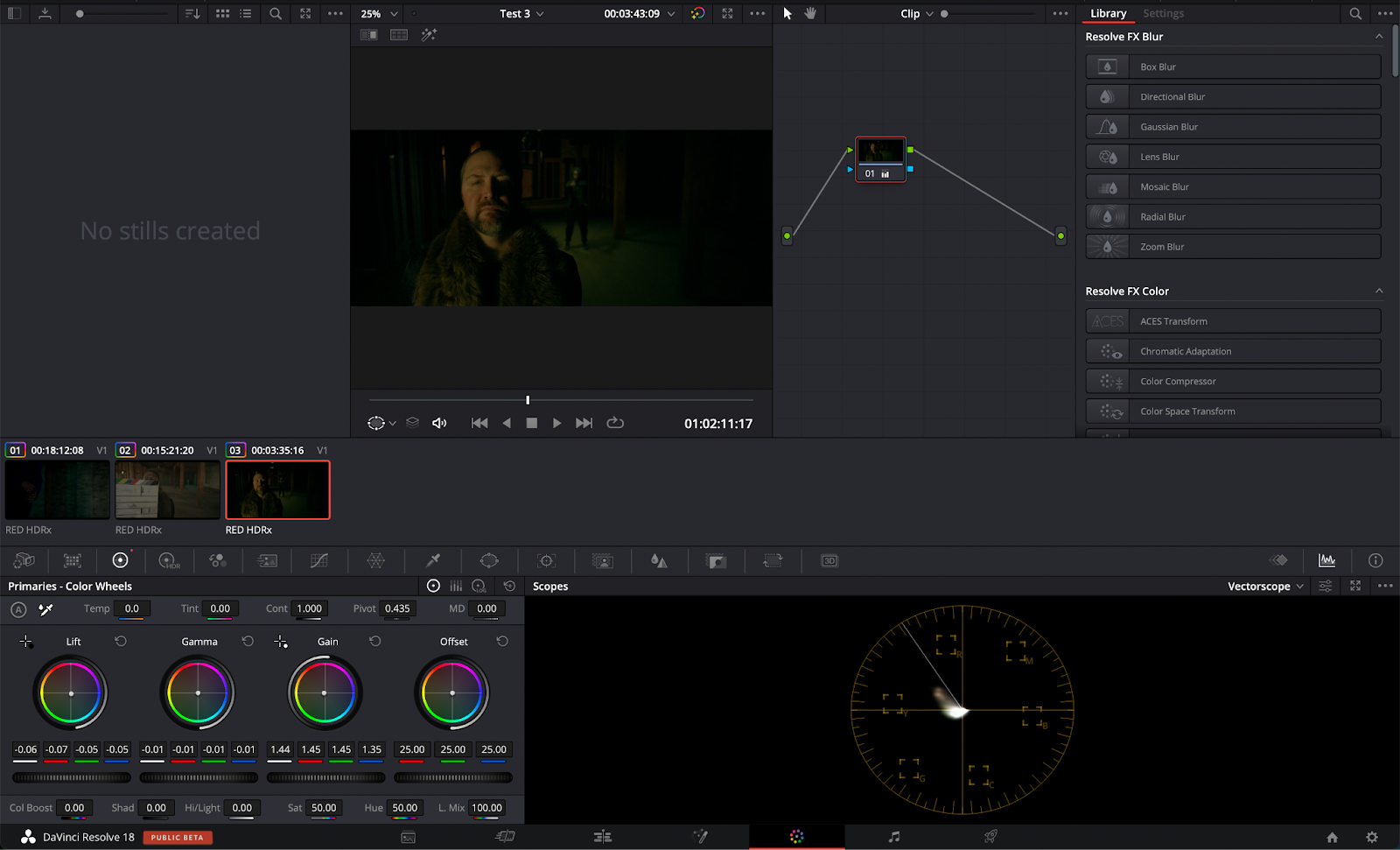This screenshot has width=1400, height=850.
Task: Open gallery sort order menu
Action: click(192, 13)
